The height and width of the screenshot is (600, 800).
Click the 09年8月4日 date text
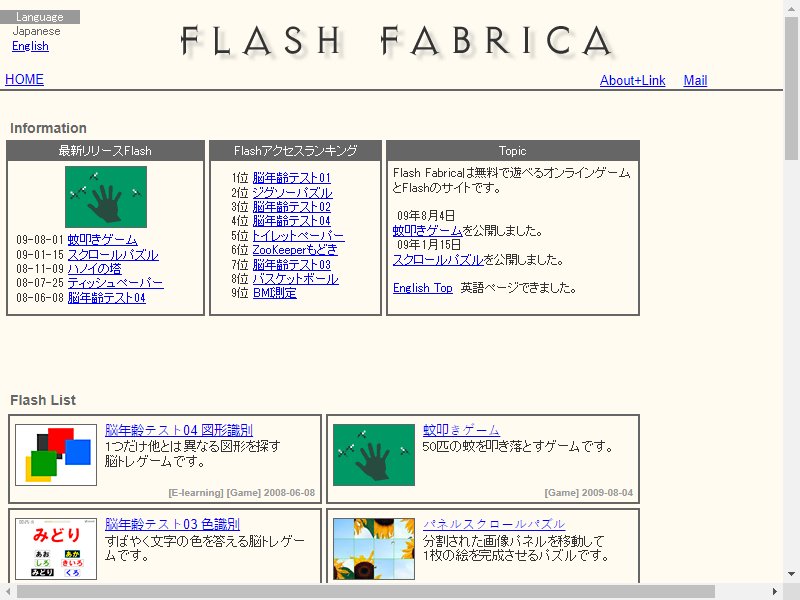pyautogui.click(x=426, y=216)
